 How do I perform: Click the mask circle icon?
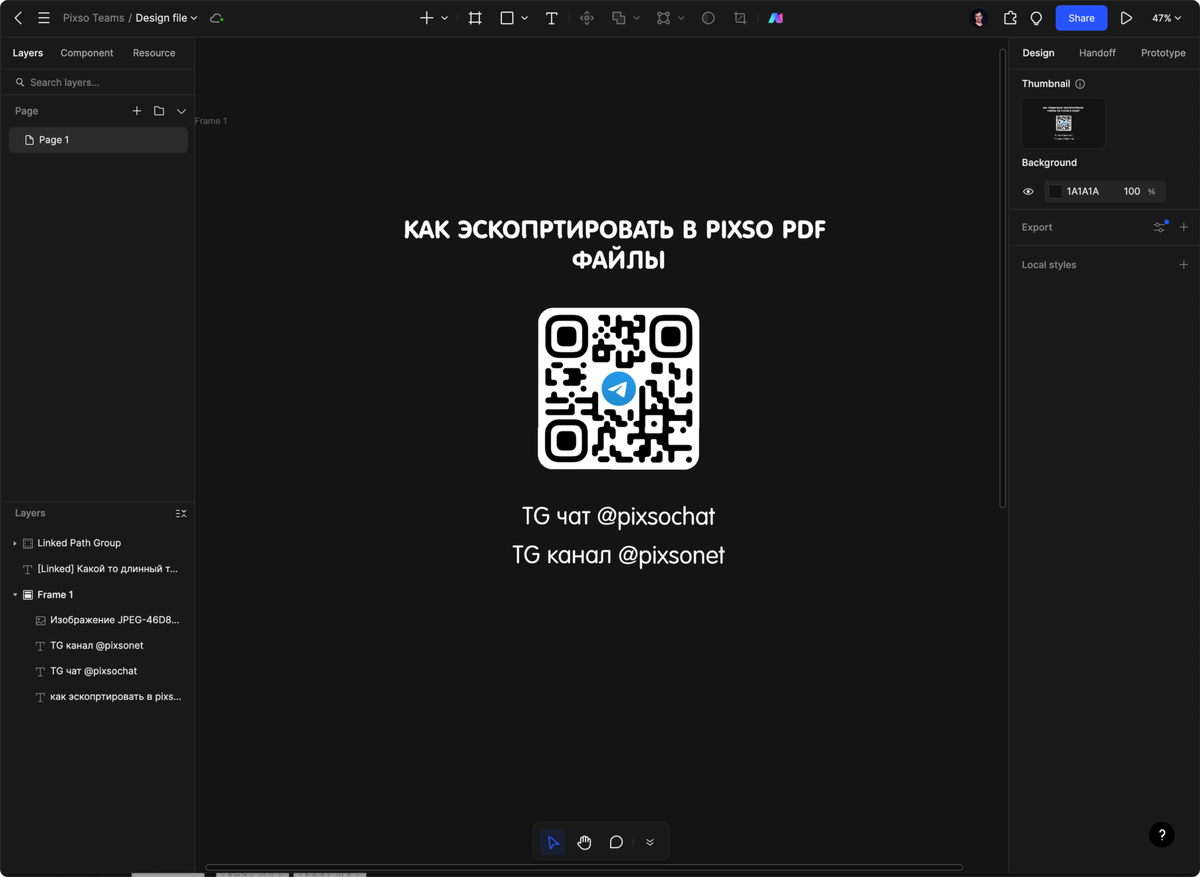click(x=708, y=18)
